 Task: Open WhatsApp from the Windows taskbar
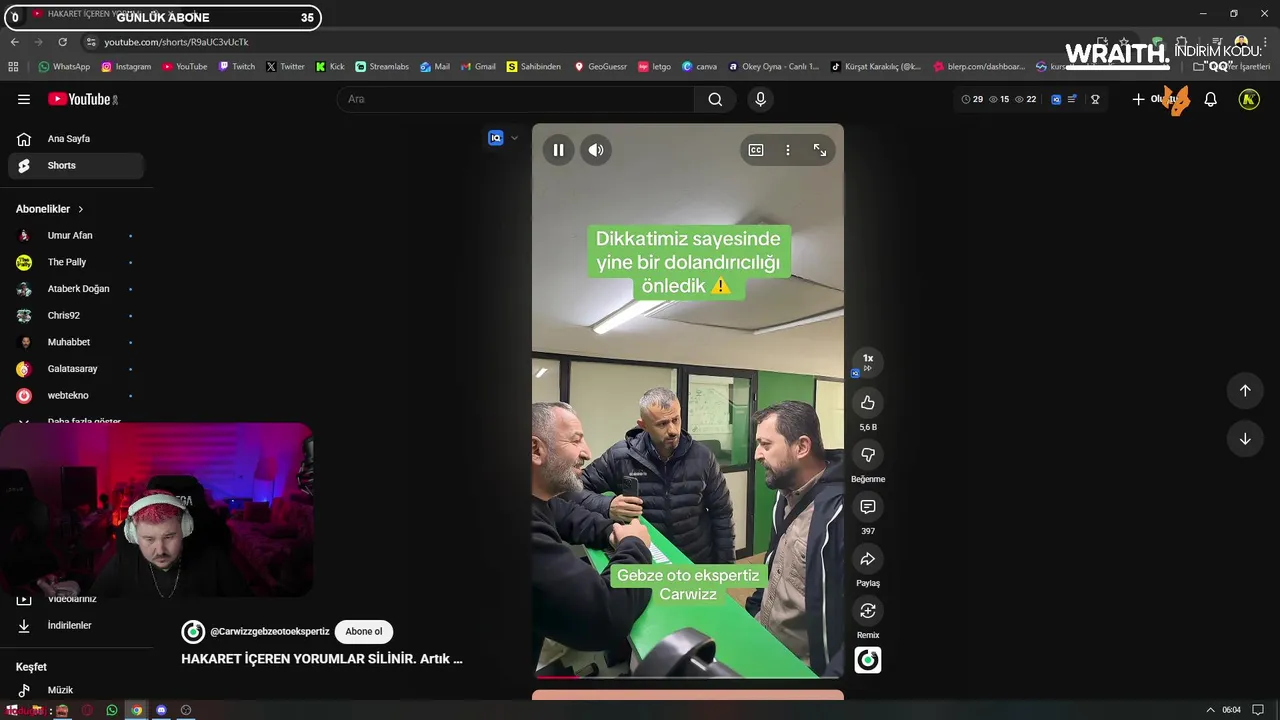click(x=112, y=710)
